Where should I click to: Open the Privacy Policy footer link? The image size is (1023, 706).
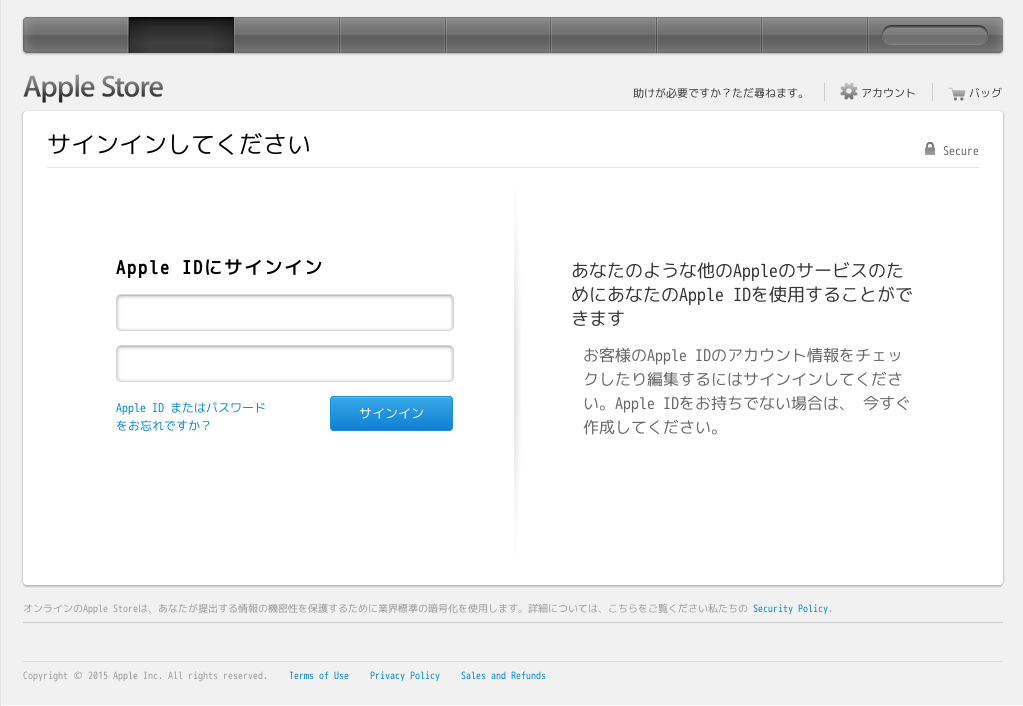(x=405, y=675)
